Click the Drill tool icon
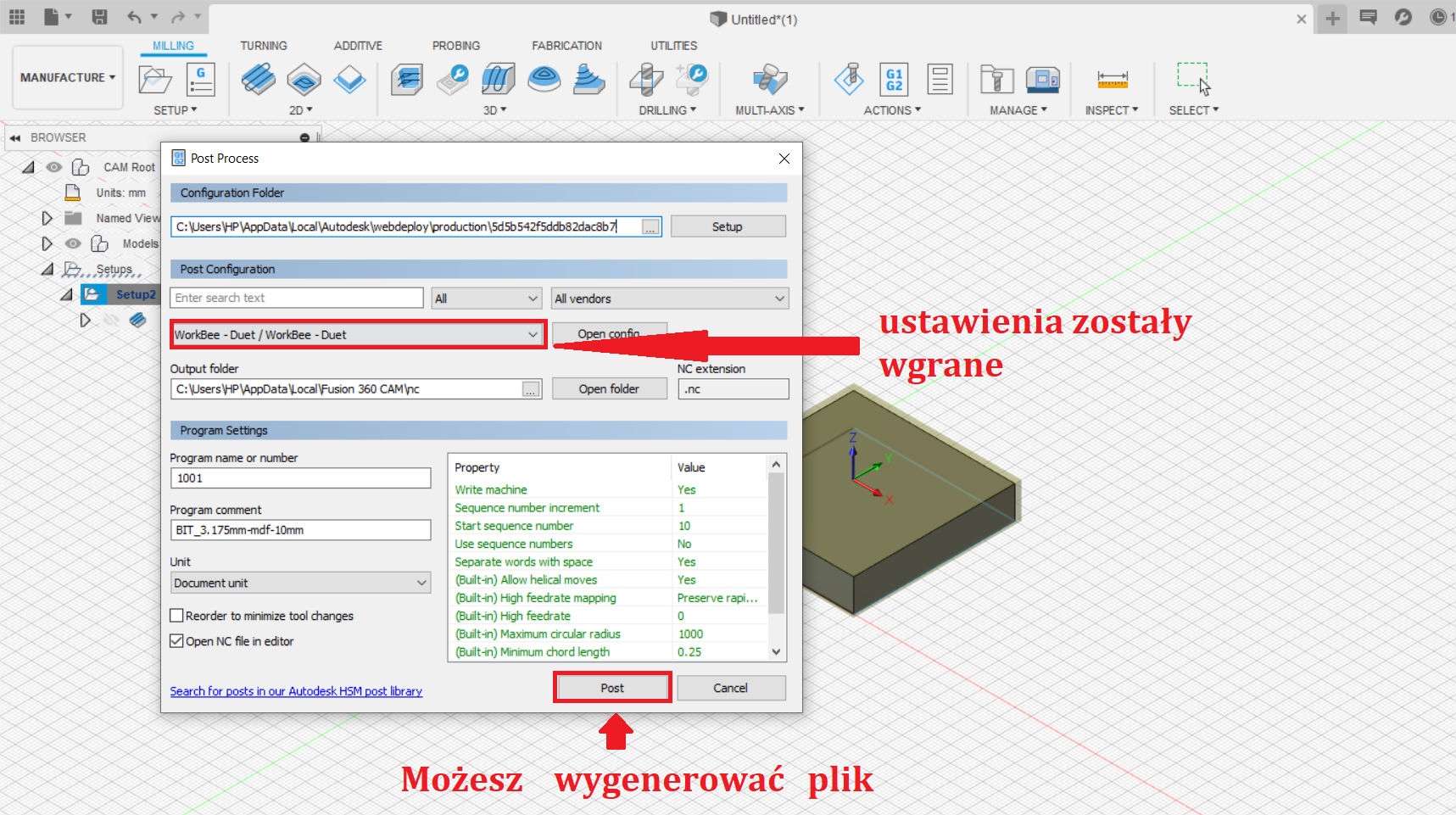The height and width of the screenshot is (815, 1456). pos(646,80)
